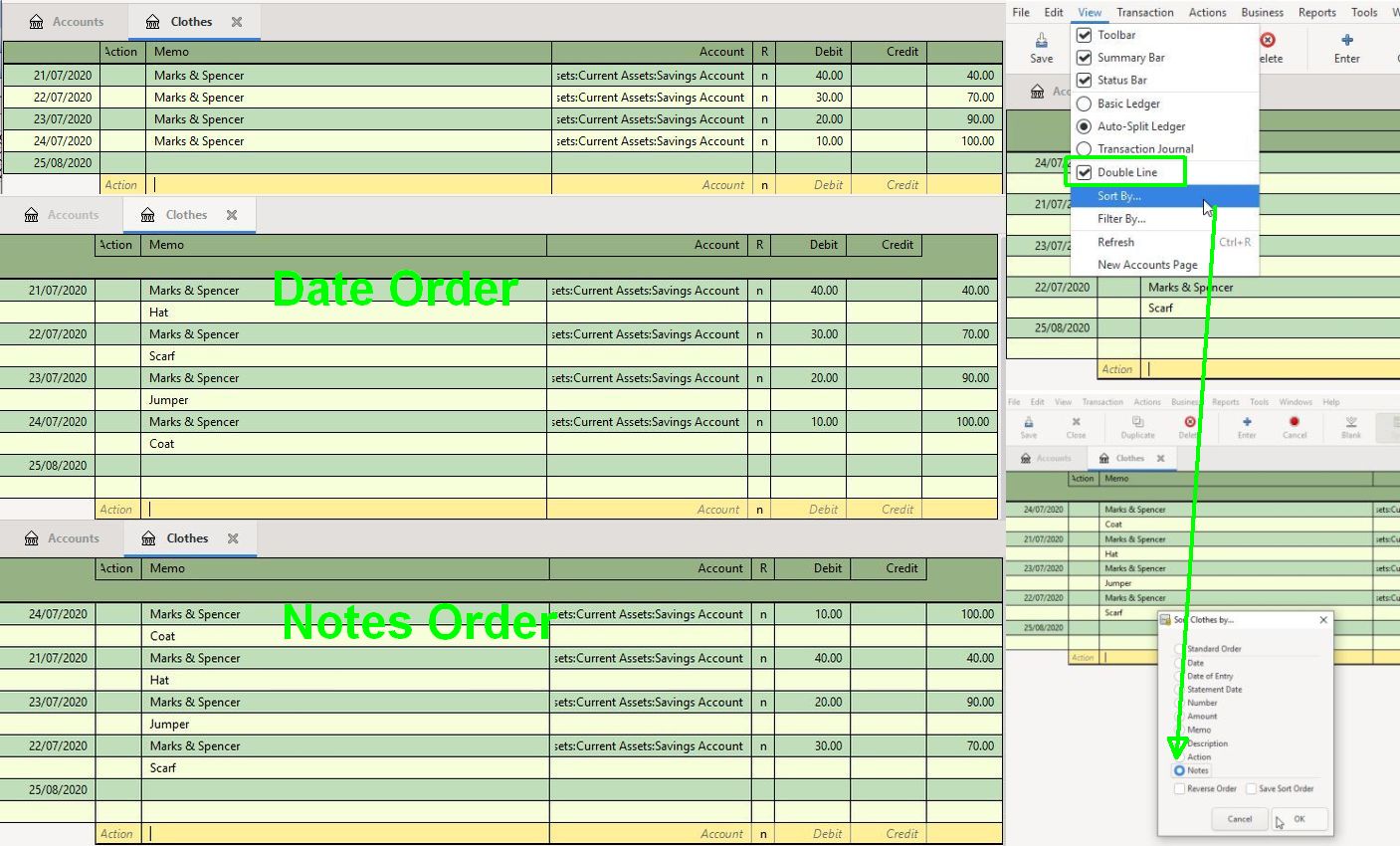This screenshot has width=1400, height=846.
Task: Open Windows menu in window behind Sort dialog
Action: coord(1296,402)
